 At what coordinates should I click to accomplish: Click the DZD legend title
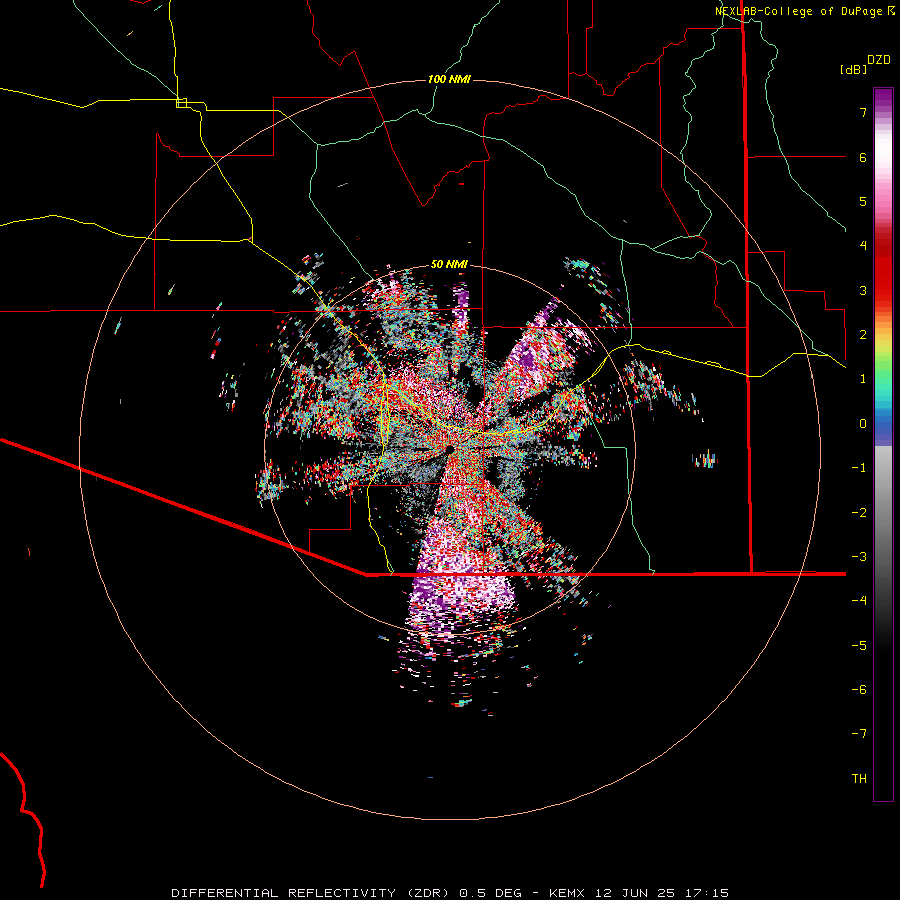[x=879, y=60]
